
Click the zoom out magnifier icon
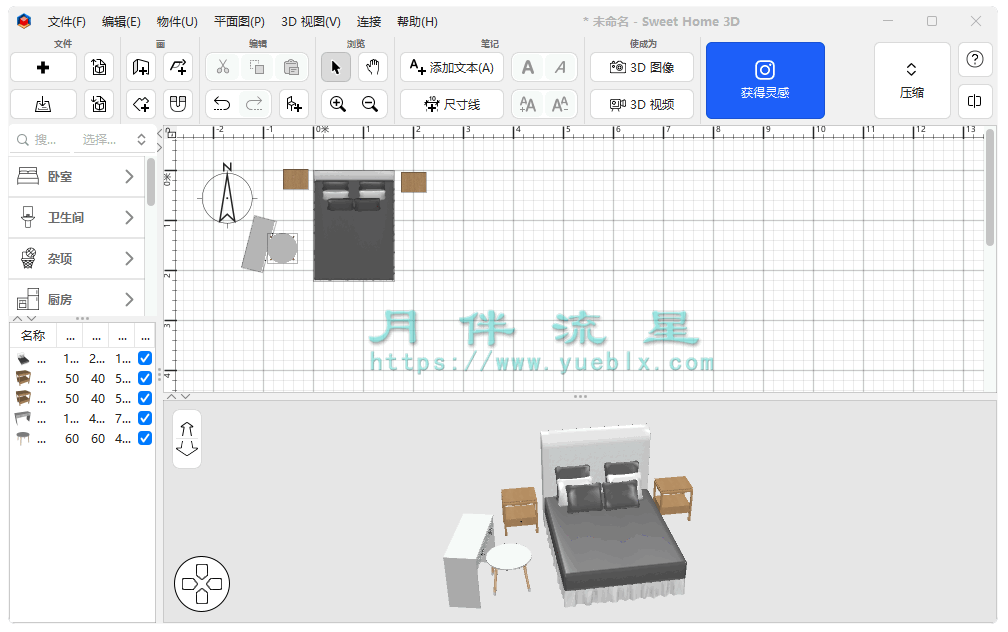370,104
